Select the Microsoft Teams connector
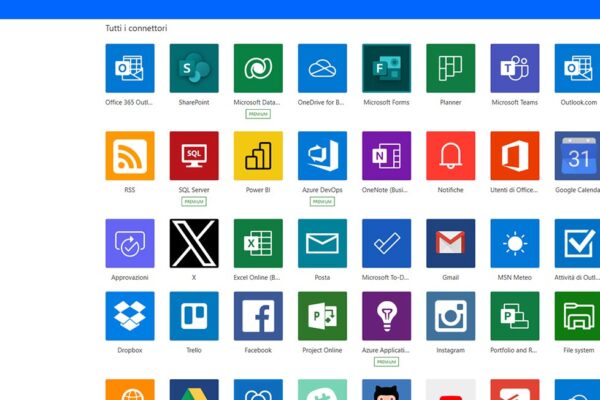The height and width of the screenshot is (400, 600). click(515, 68)
